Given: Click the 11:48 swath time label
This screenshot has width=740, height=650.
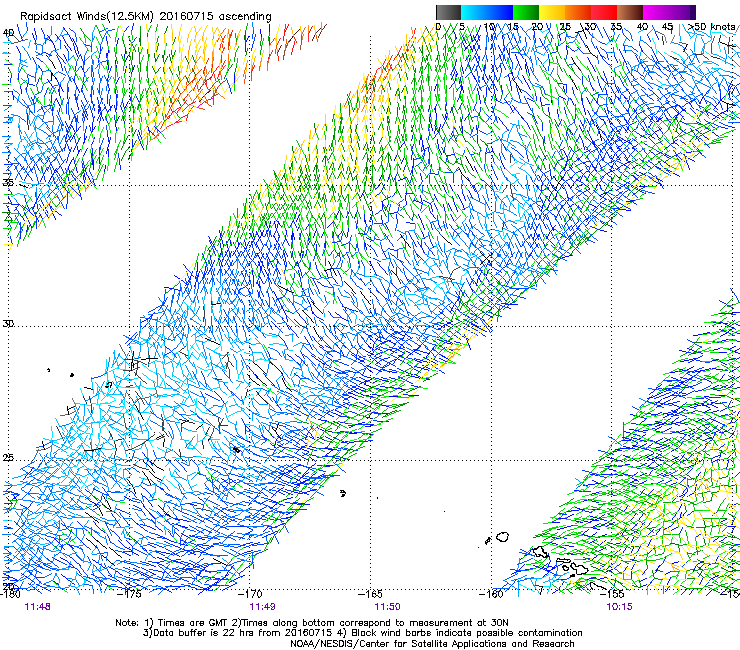Looking at the screenshot, I should (x=37, y=607).
